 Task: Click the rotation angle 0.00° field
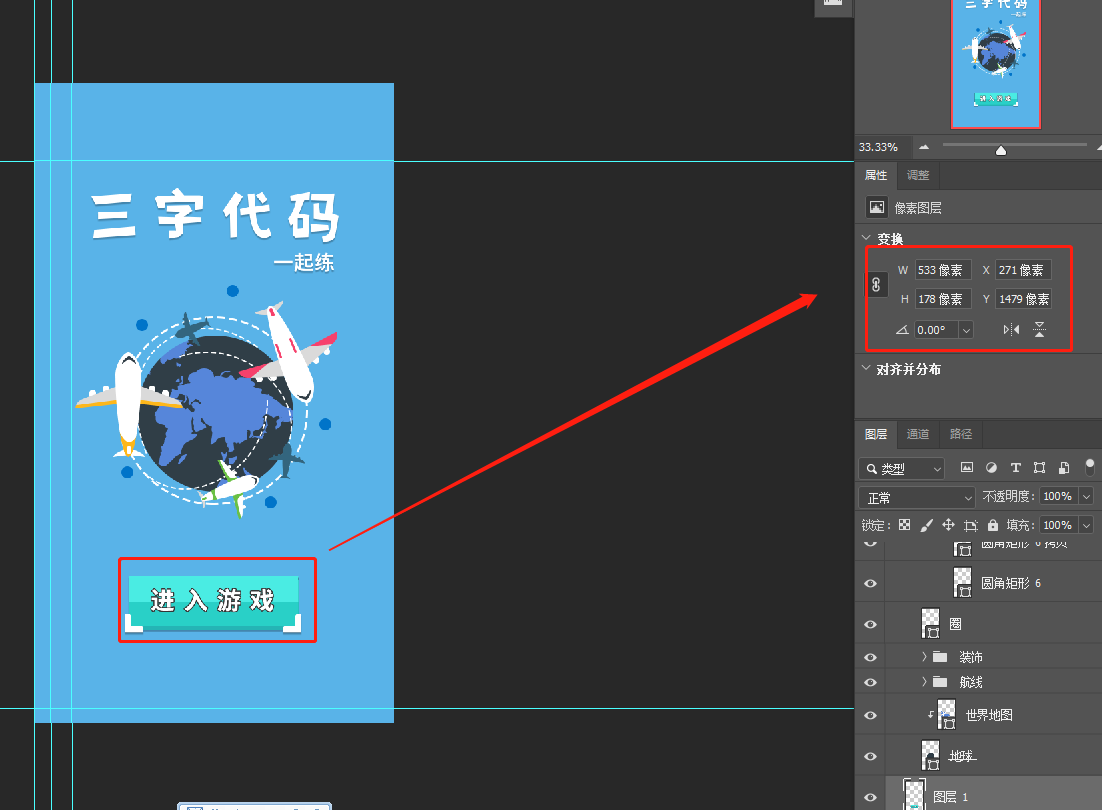coord(936,329)
